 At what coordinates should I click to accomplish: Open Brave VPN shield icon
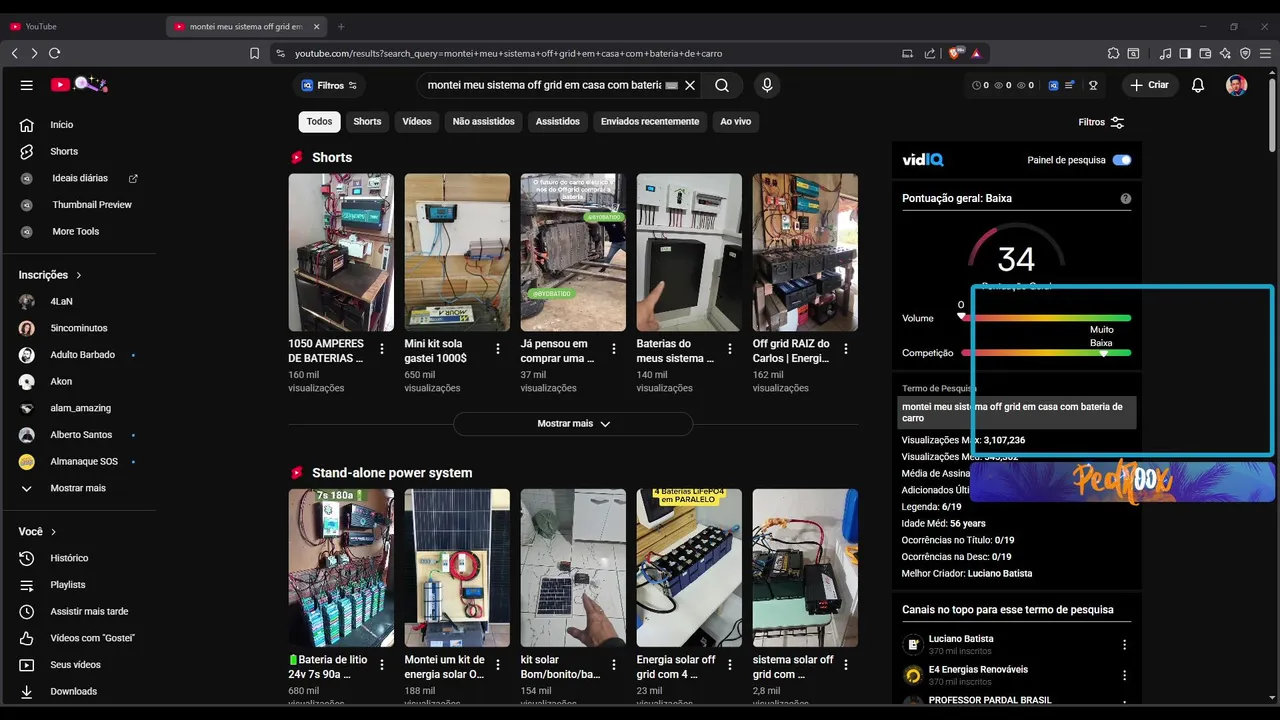[1245, 53]
